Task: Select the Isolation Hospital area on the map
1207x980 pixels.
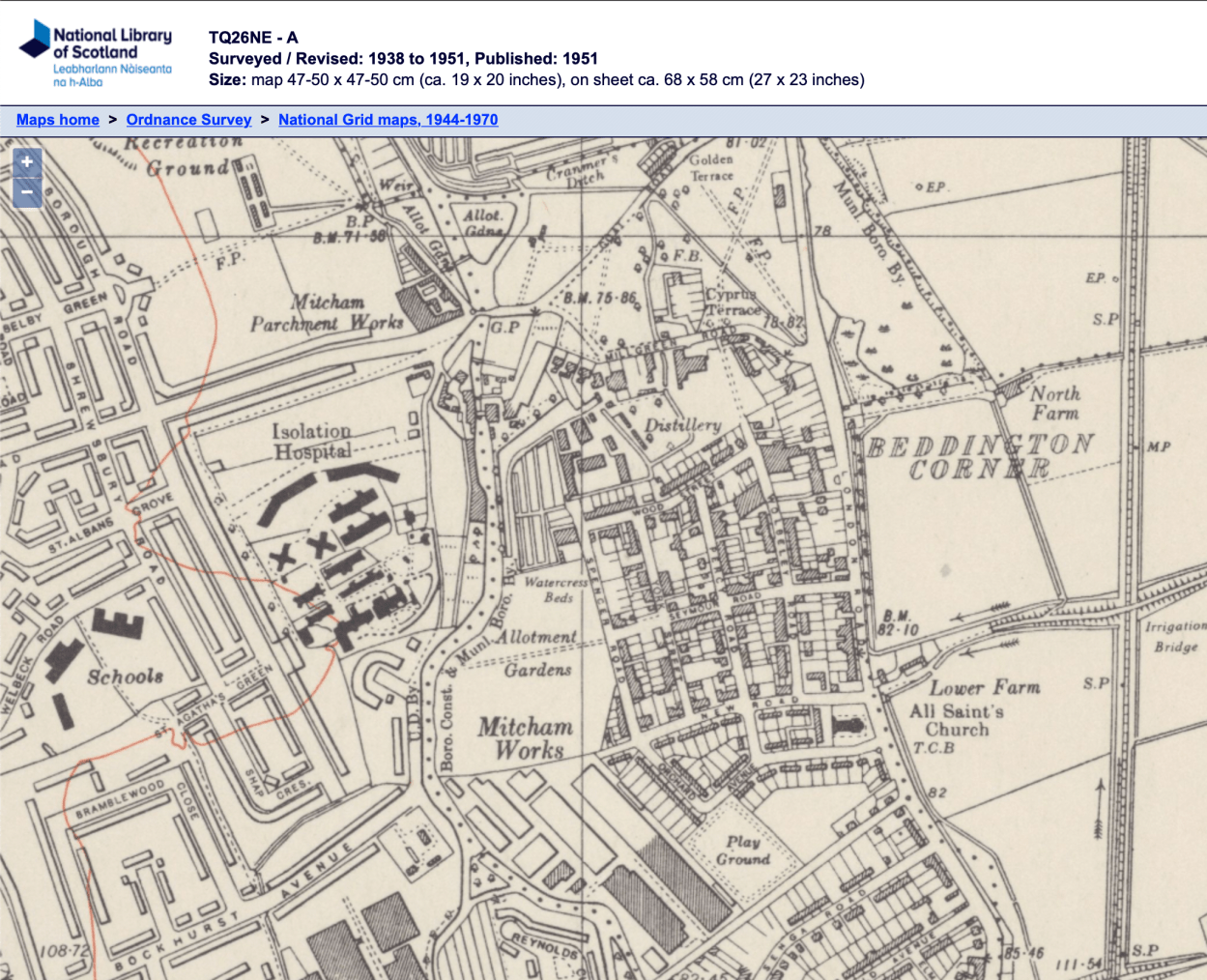Action: [311, 440]
